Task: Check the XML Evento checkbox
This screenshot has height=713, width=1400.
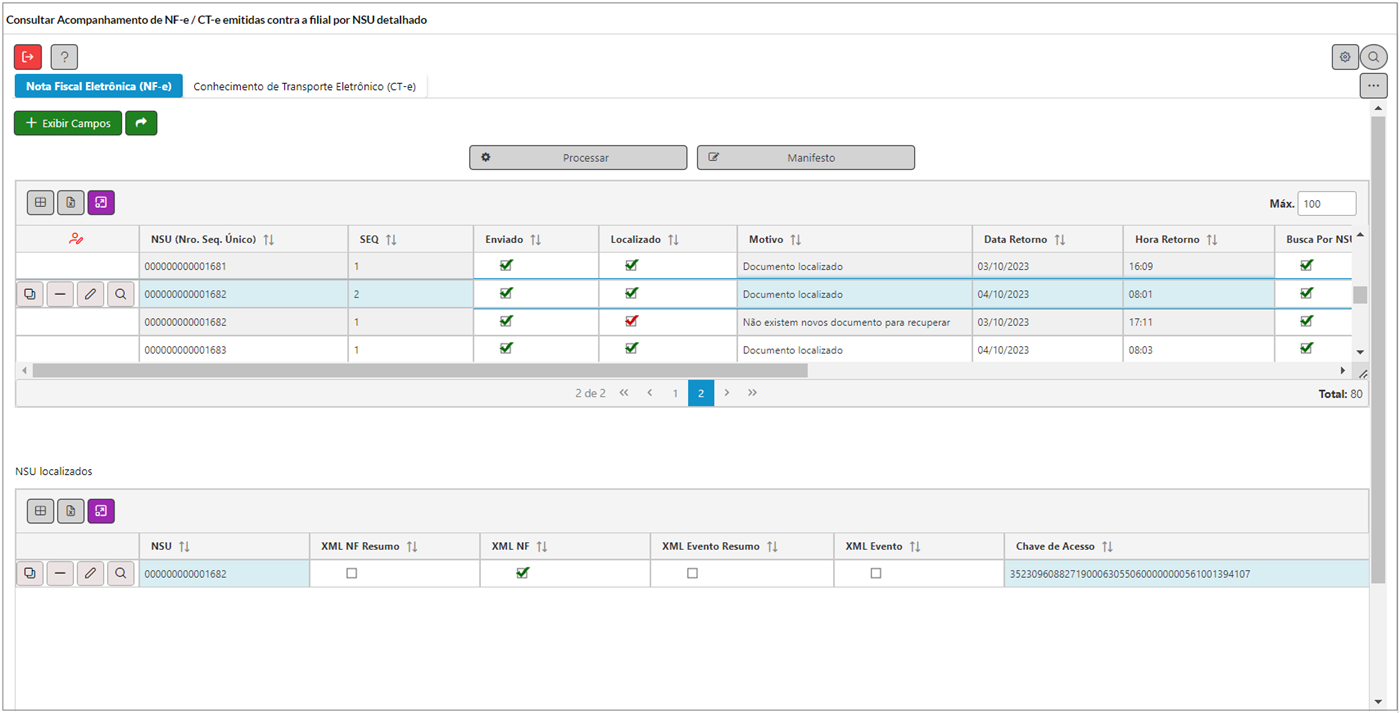Action: (876, 573)
